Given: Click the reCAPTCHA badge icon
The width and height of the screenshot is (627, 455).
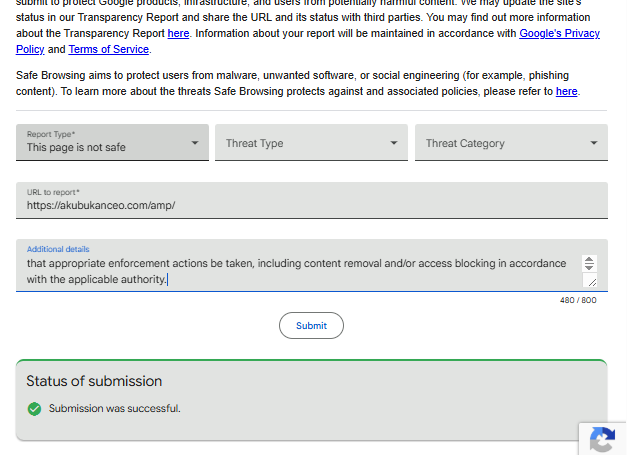Looking at the screenshot, I should tap(602, 440).
